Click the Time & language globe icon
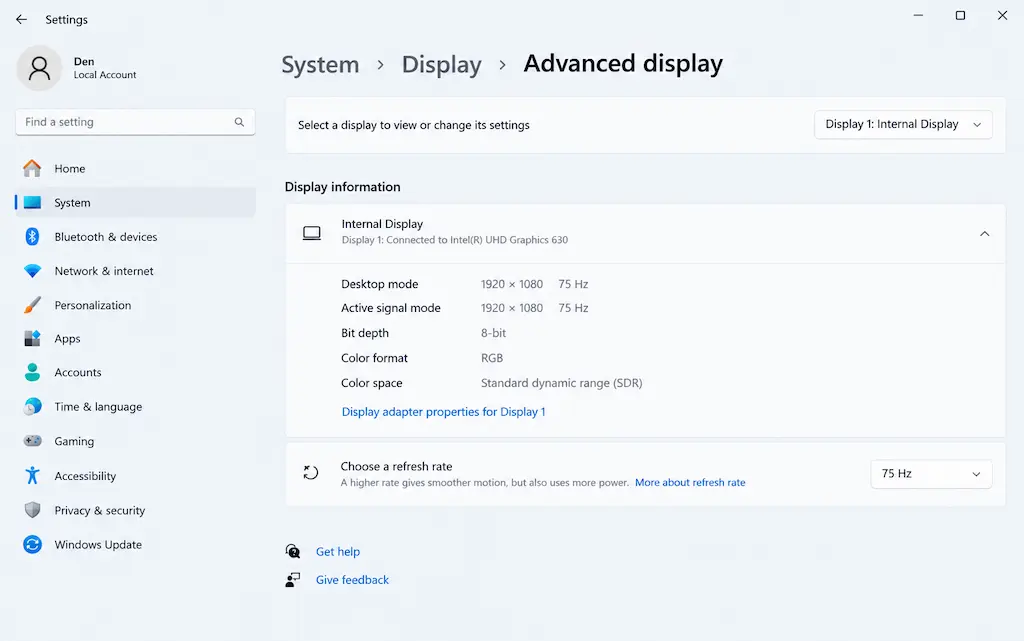 tap(32, 407)
